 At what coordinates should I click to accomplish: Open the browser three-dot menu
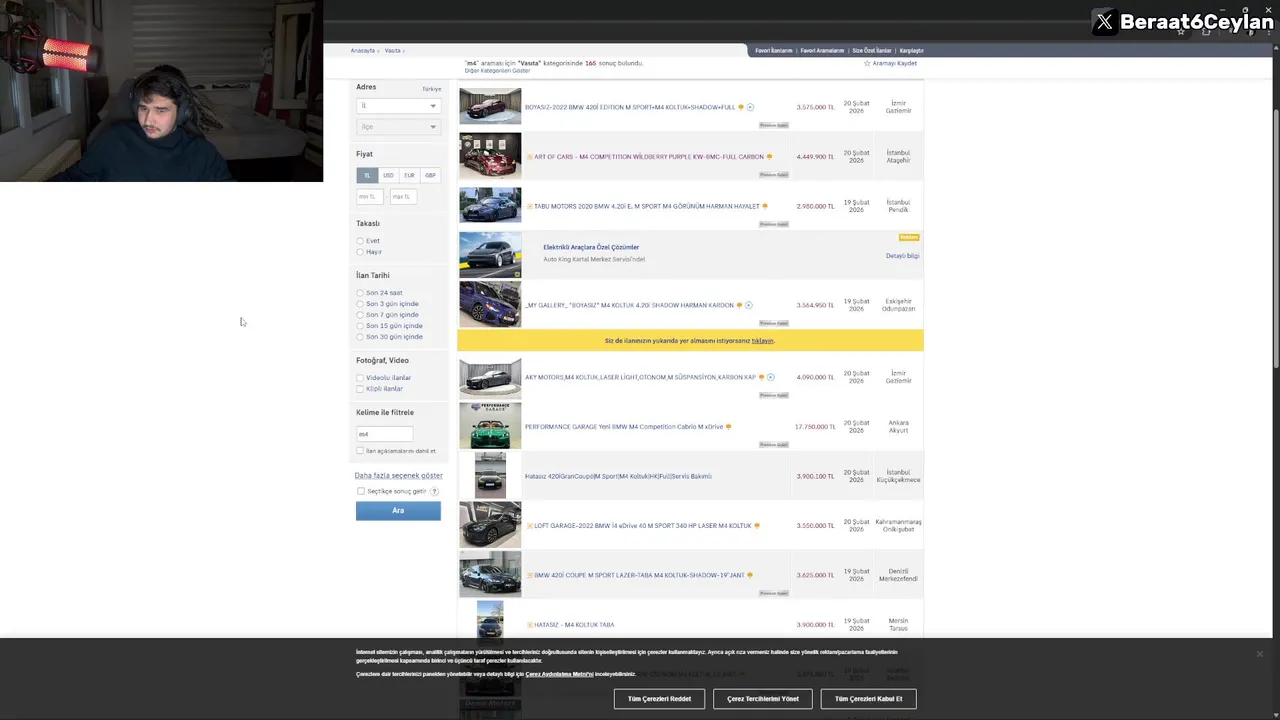coord(1270,32)
